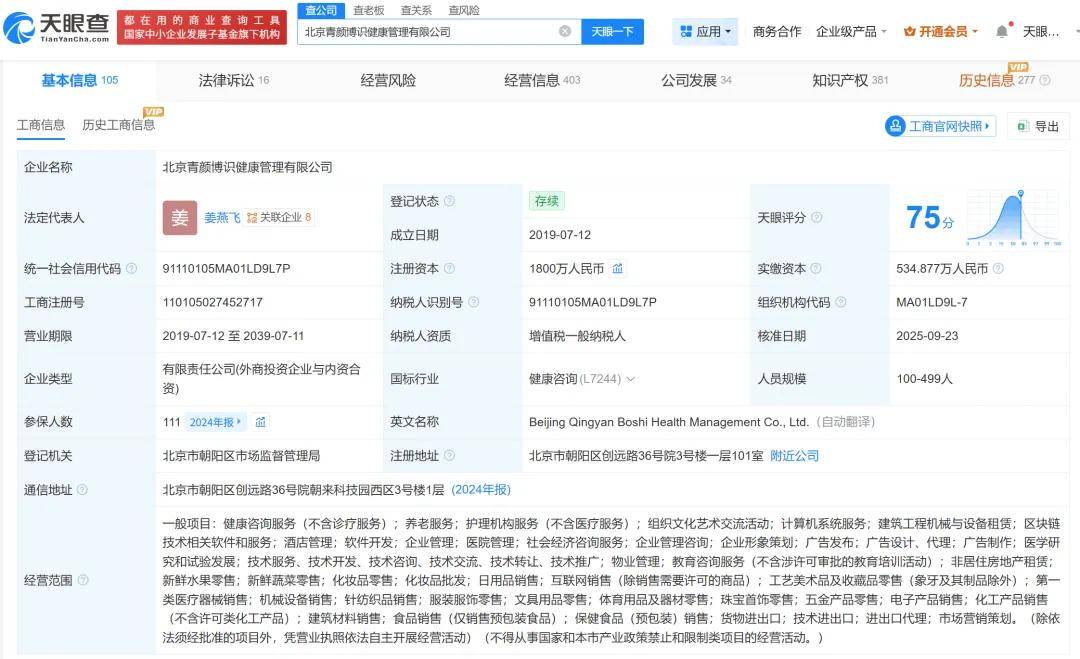Open the notification bell

pos(1001,31)
